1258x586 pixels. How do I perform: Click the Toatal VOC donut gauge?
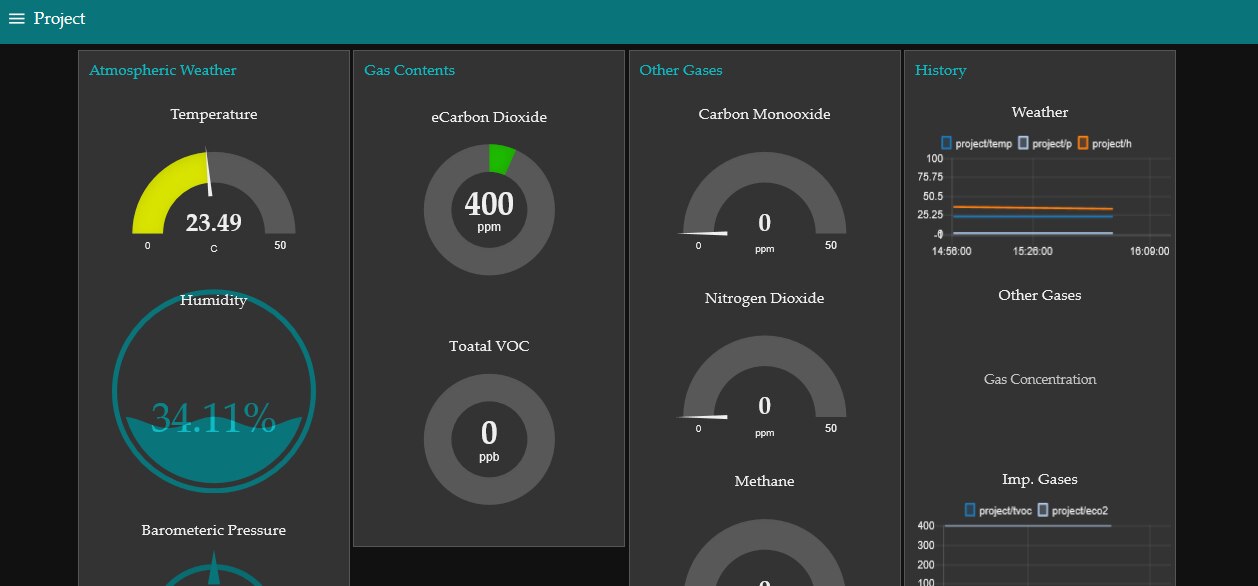489,439
